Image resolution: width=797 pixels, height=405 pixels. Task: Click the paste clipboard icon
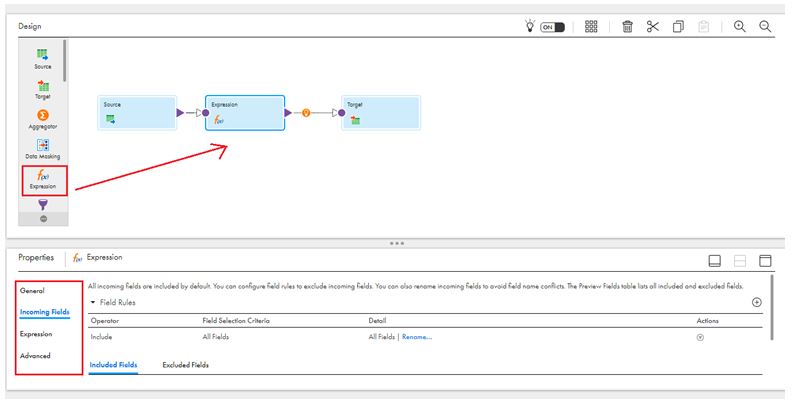(703, 26)
